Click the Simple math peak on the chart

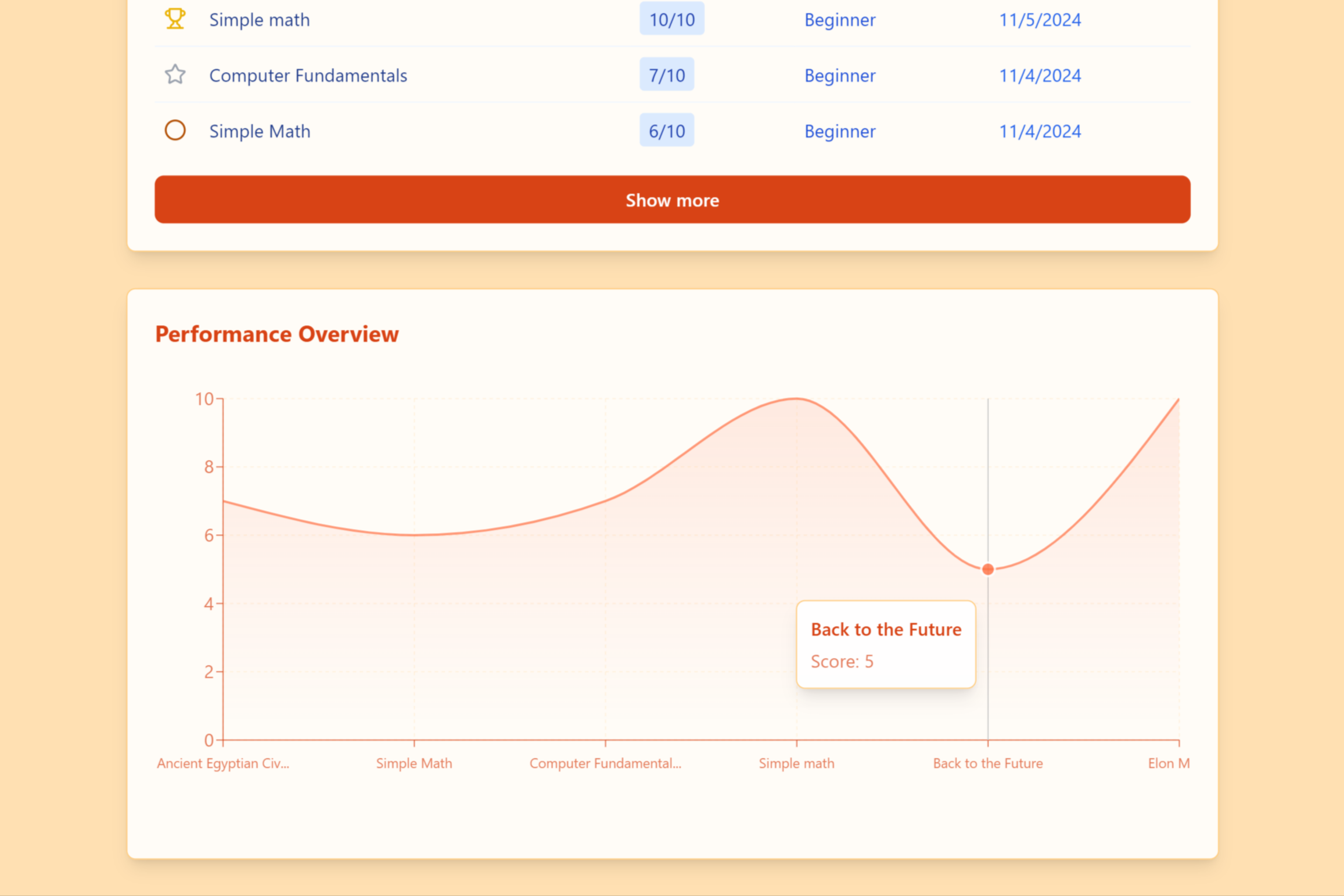point(796,399)
